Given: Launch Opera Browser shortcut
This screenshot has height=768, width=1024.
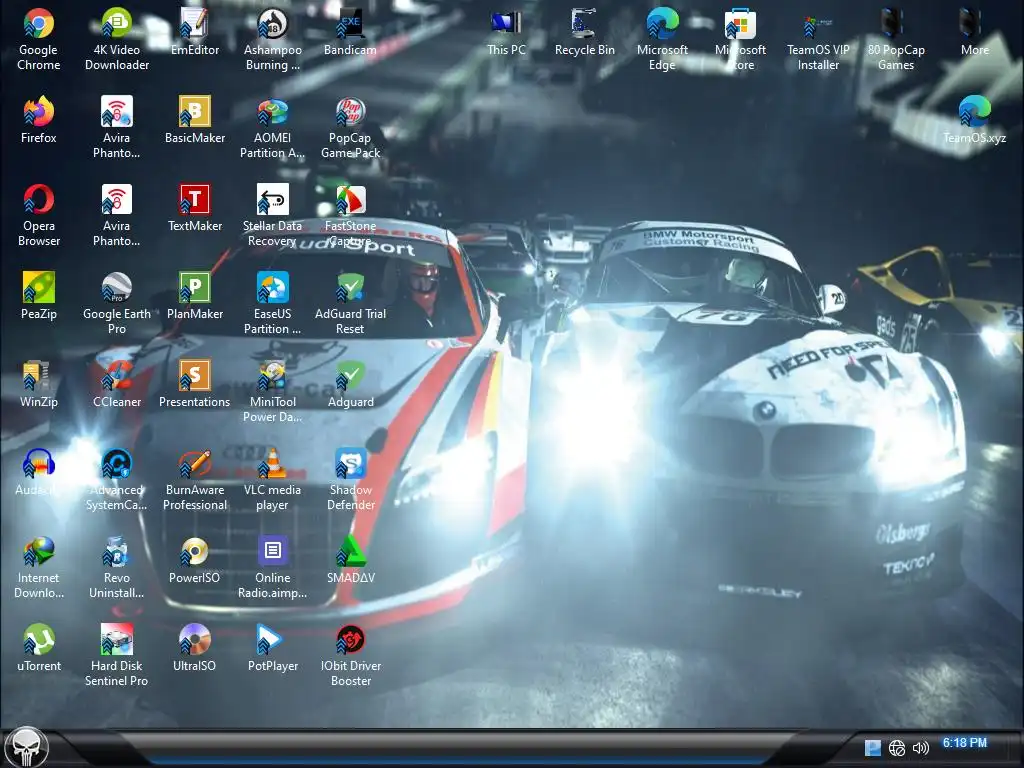Looking at the screenshot, I should pos(39,200).
